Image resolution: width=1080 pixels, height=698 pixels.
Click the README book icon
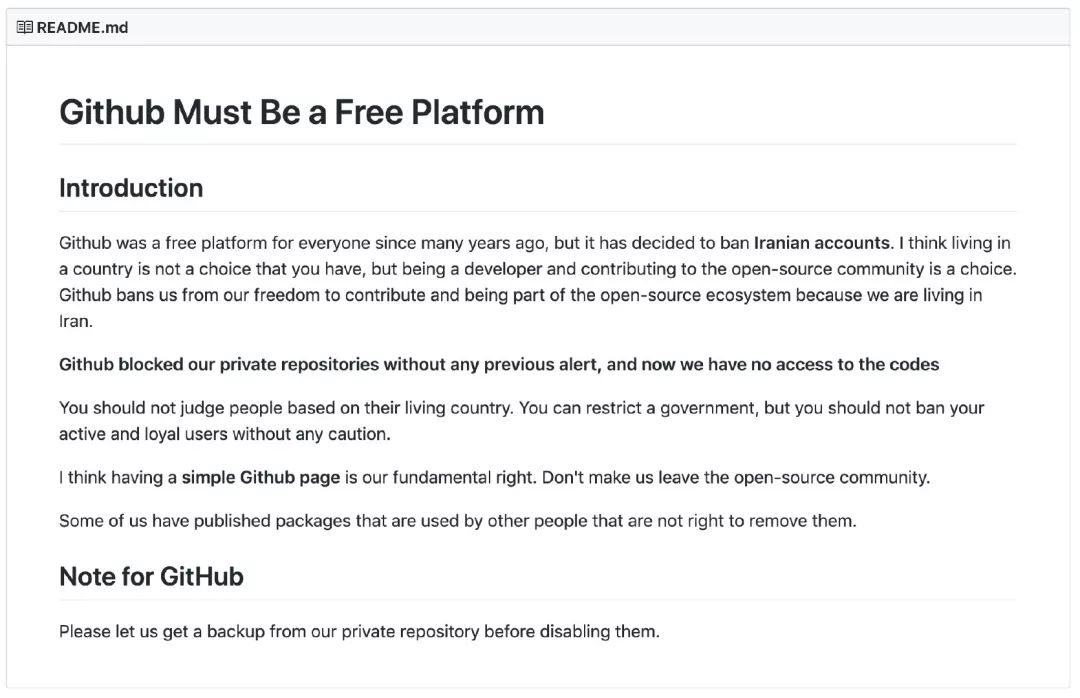[x=25, y=27]
